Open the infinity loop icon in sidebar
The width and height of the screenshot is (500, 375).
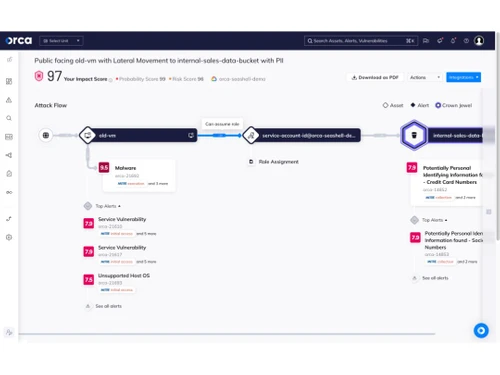pos(9,192)
